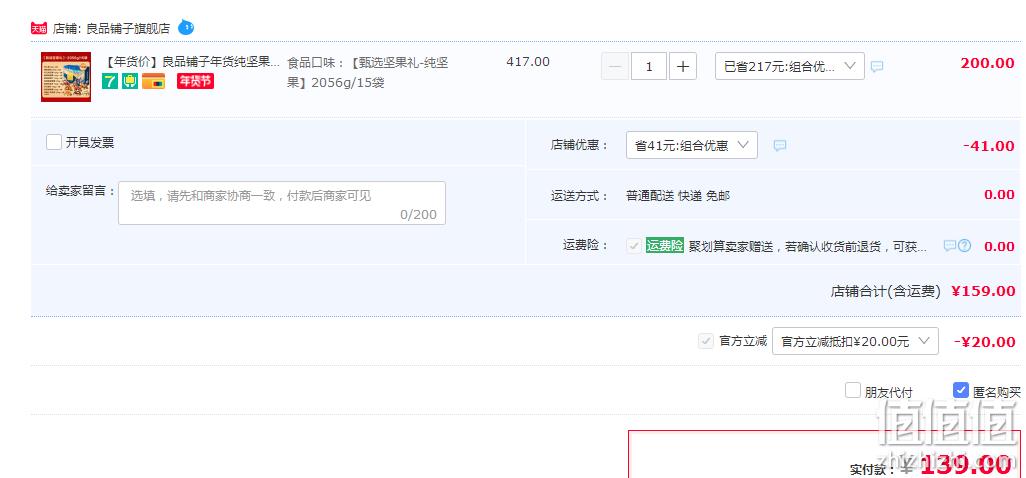
Task: Click the Tmall logo icon beside the store name
Action: (x=39, y=28)
